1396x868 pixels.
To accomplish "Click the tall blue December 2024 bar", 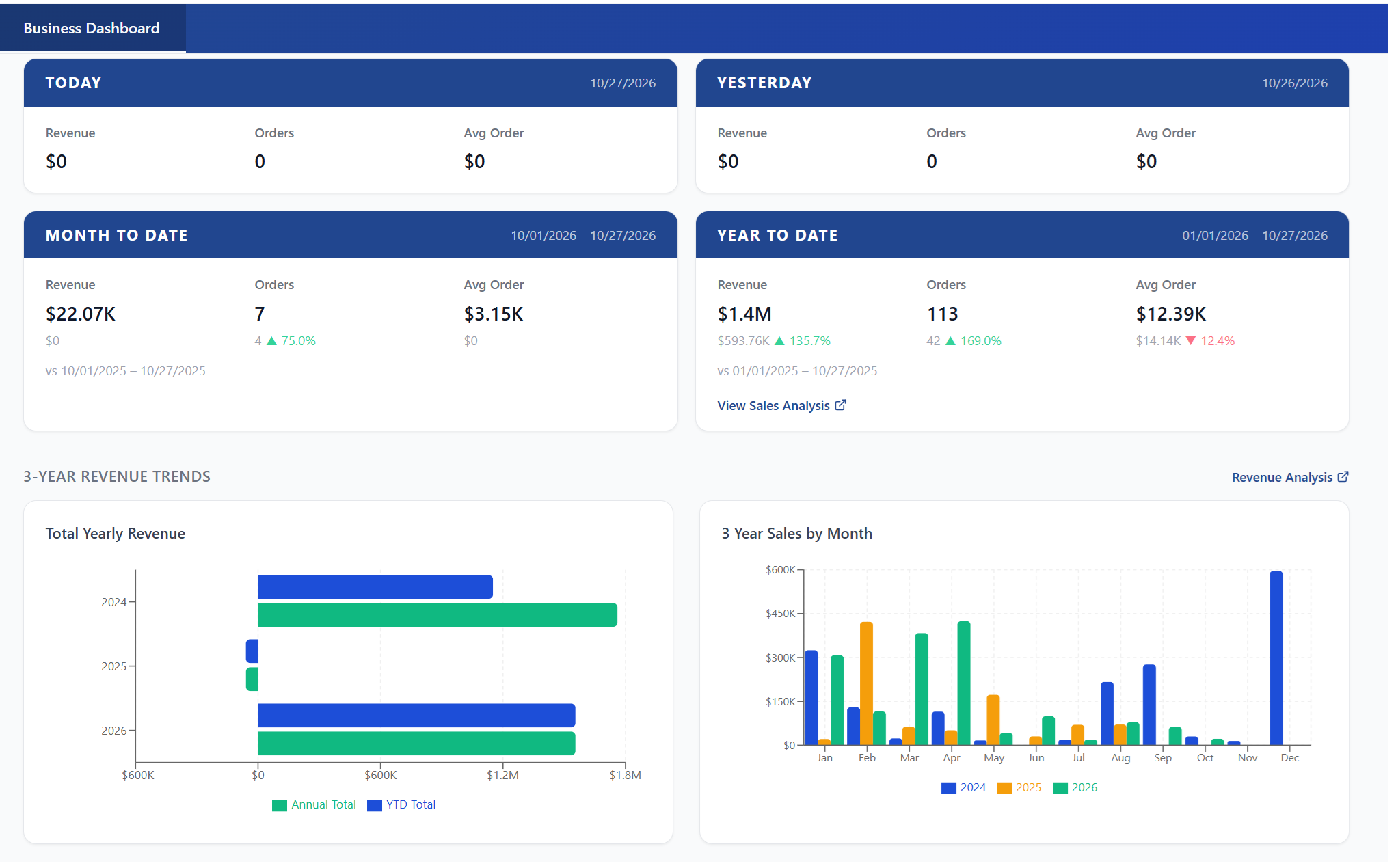I will 1276,658.
